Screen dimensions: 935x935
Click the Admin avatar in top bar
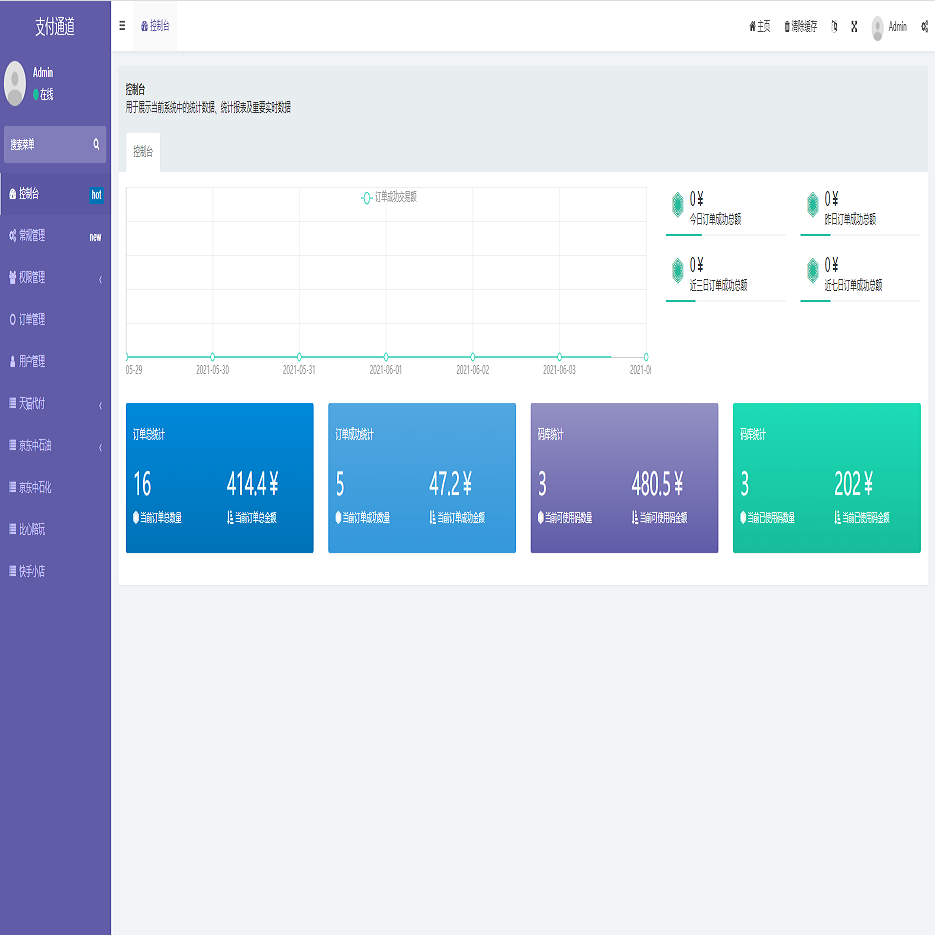[878, 27]
